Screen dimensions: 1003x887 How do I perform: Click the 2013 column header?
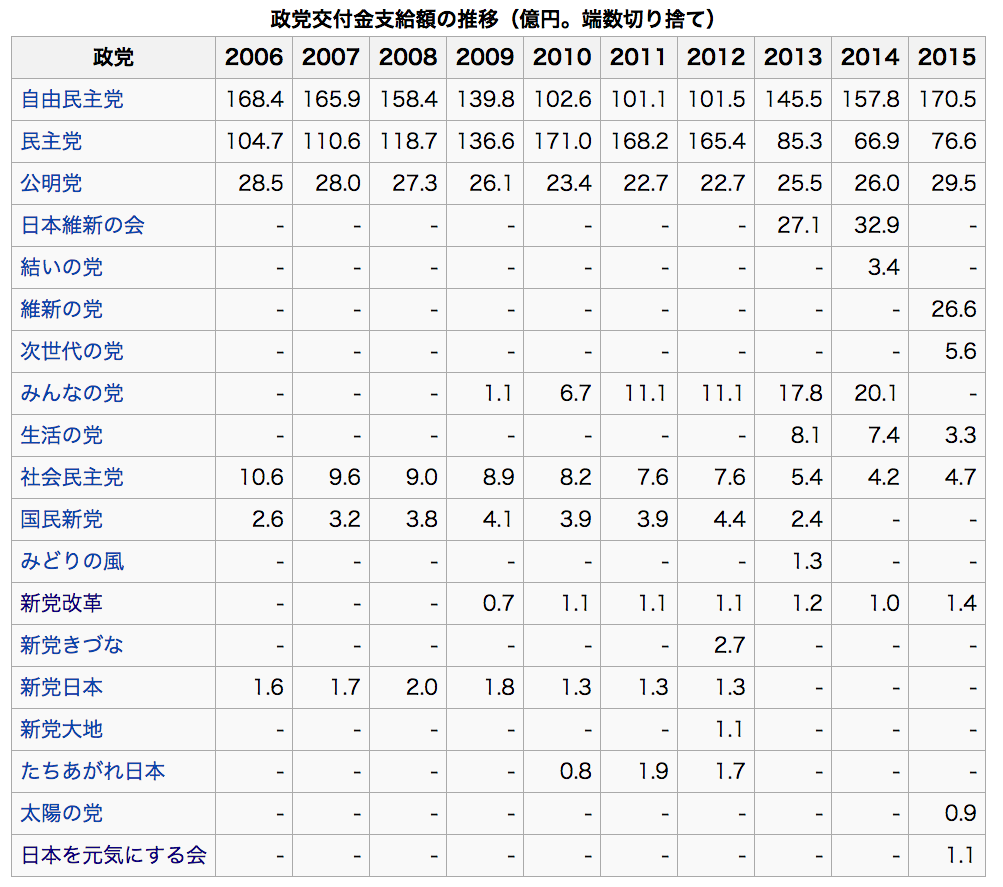793,58
